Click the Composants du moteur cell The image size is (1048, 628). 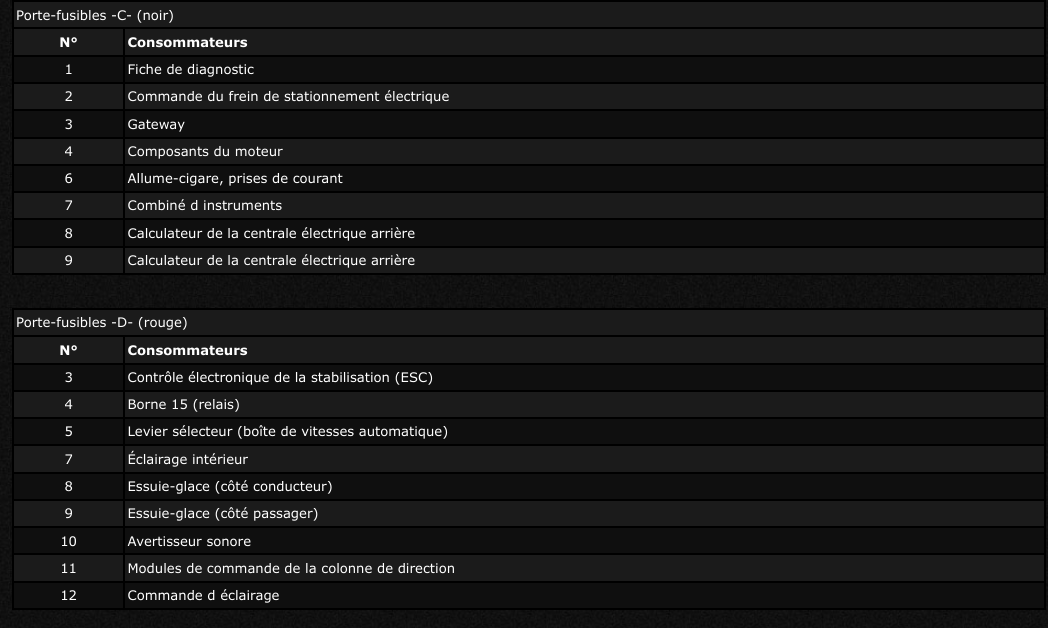click(205, 151)
